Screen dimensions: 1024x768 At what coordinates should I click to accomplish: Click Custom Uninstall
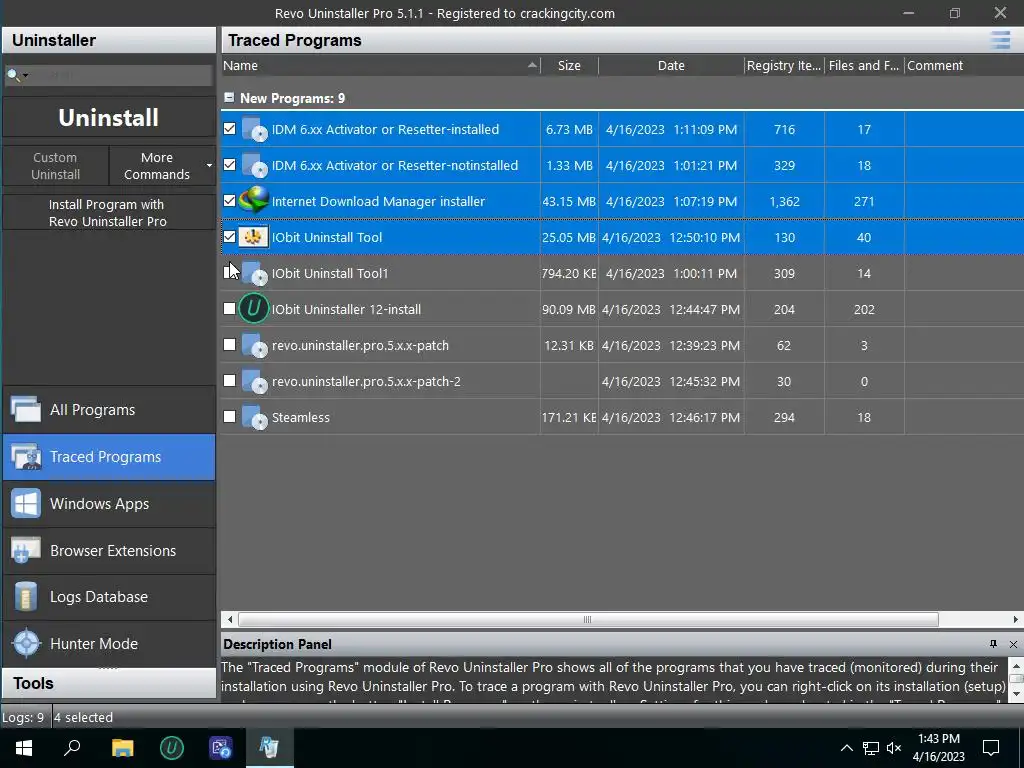56,166
